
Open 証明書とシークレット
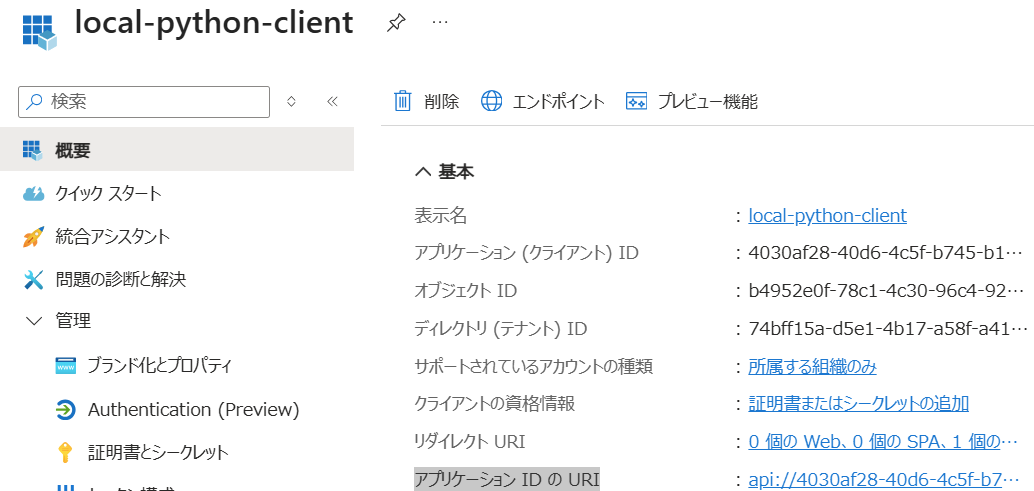[x=158, y=452]
